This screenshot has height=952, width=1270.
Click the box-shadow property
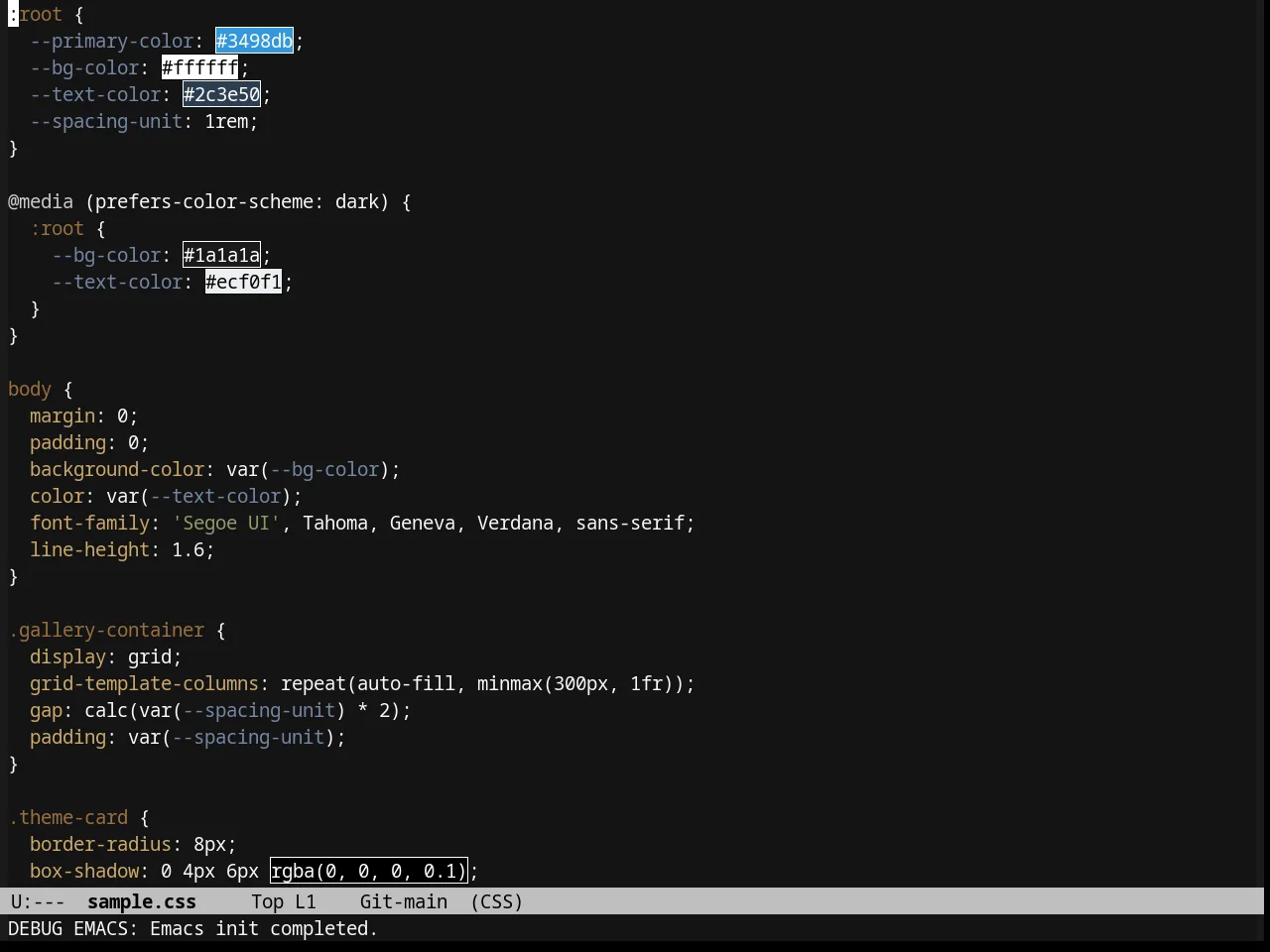(84, 871)
